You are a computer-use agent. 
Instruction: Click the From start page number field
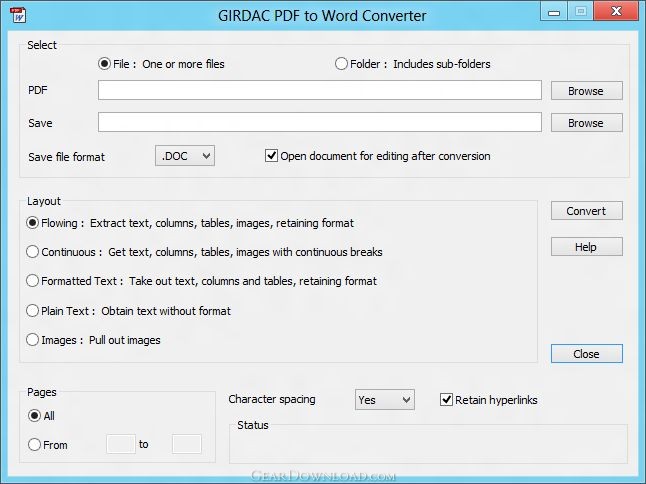(x=121, y=444)
